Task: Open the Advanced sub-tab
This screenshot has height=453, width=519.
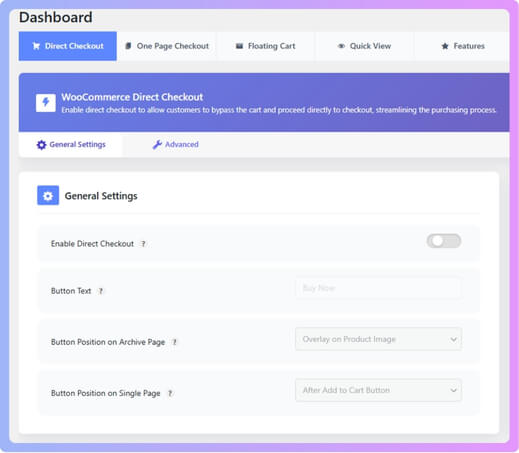Action: point(175,145)
